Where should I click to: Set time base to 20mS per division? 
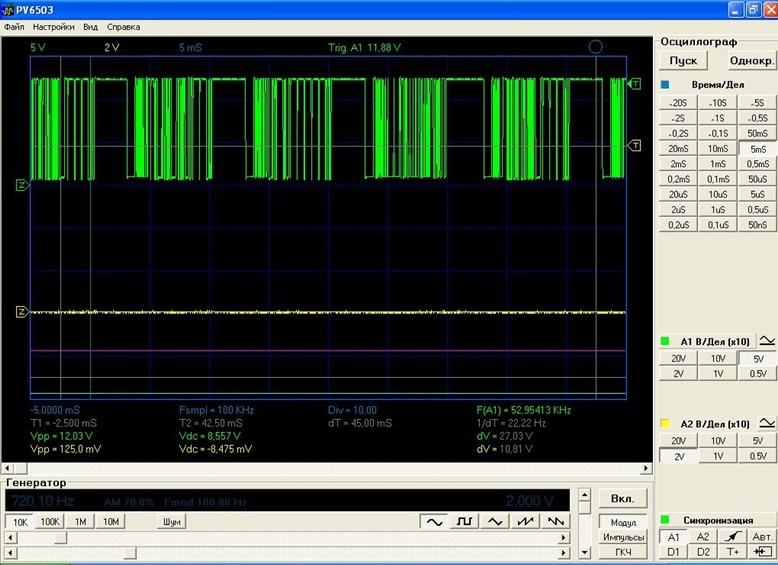678,148
